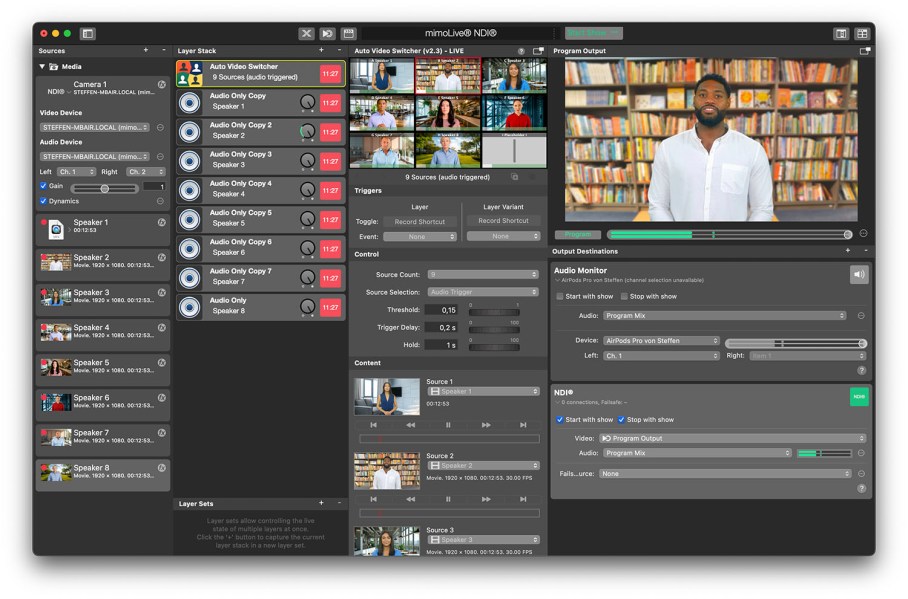This screenshot has height=599, width=908.
Task: Pop out the Program Output window
Action: pos(865,51)
